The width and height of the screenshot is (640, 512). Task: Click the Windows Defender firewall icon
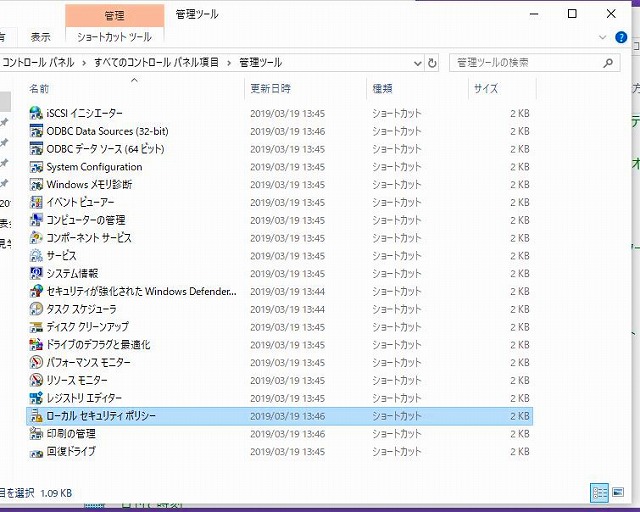pyautogui.click(x=36, y=291)
